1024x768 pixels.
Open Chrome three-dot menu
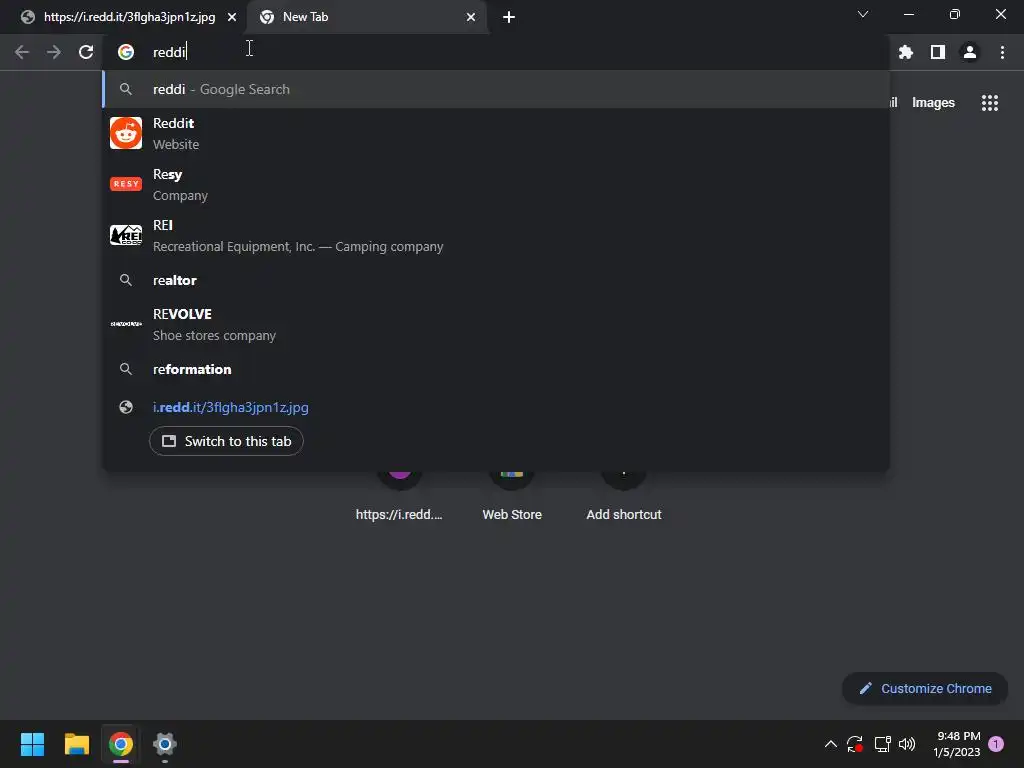pyautogui.click(x=1002, y=52)
